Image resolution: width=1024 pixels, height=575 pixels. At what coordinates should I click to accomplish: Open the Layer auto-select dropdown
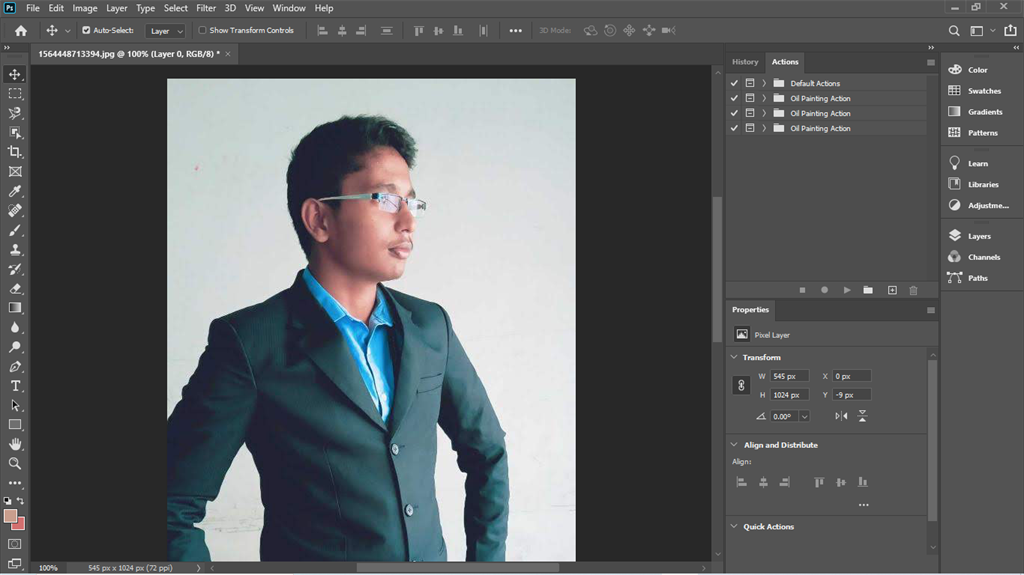(165, 31)
